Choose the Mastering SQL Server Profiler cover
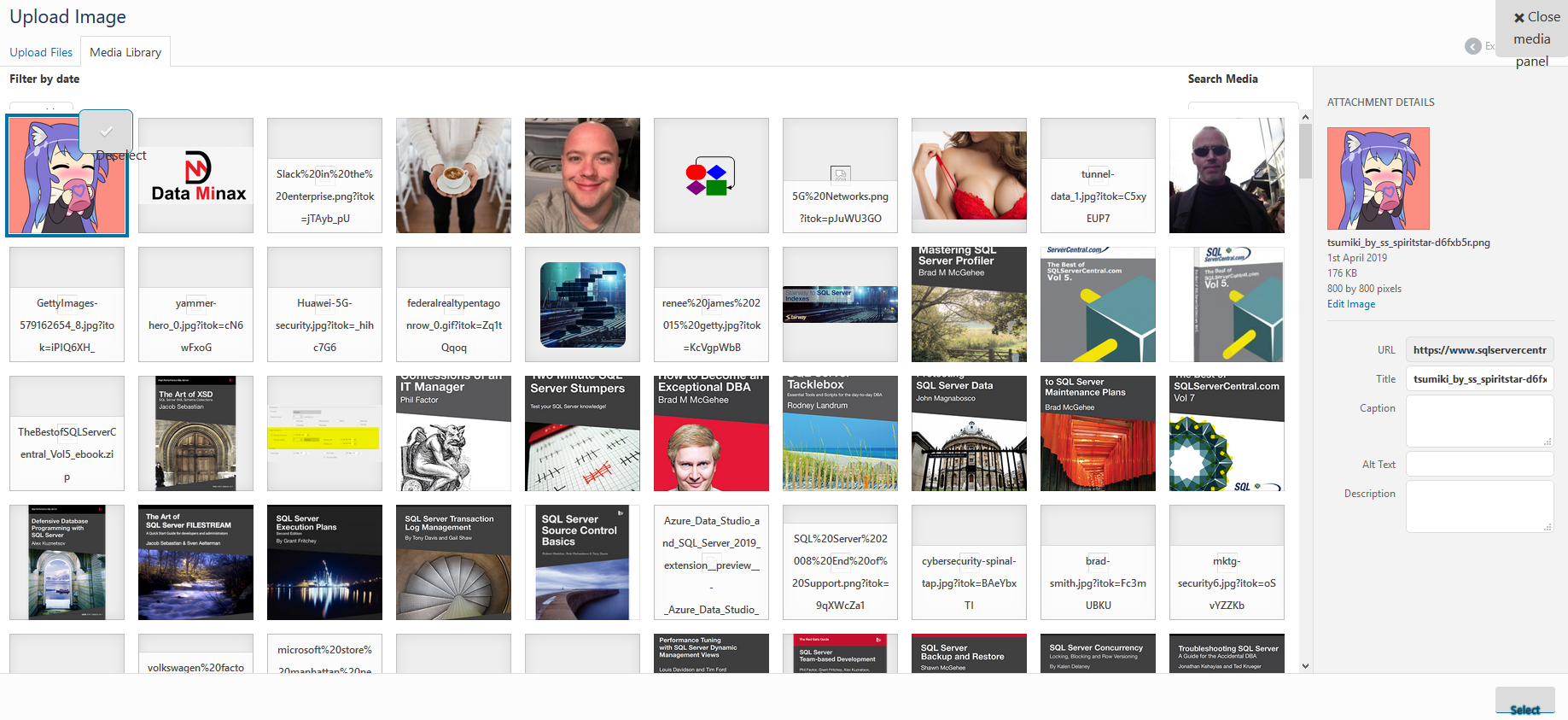Image resolution: width=1568 pixels, height=720 pixels. coord(970,305)
